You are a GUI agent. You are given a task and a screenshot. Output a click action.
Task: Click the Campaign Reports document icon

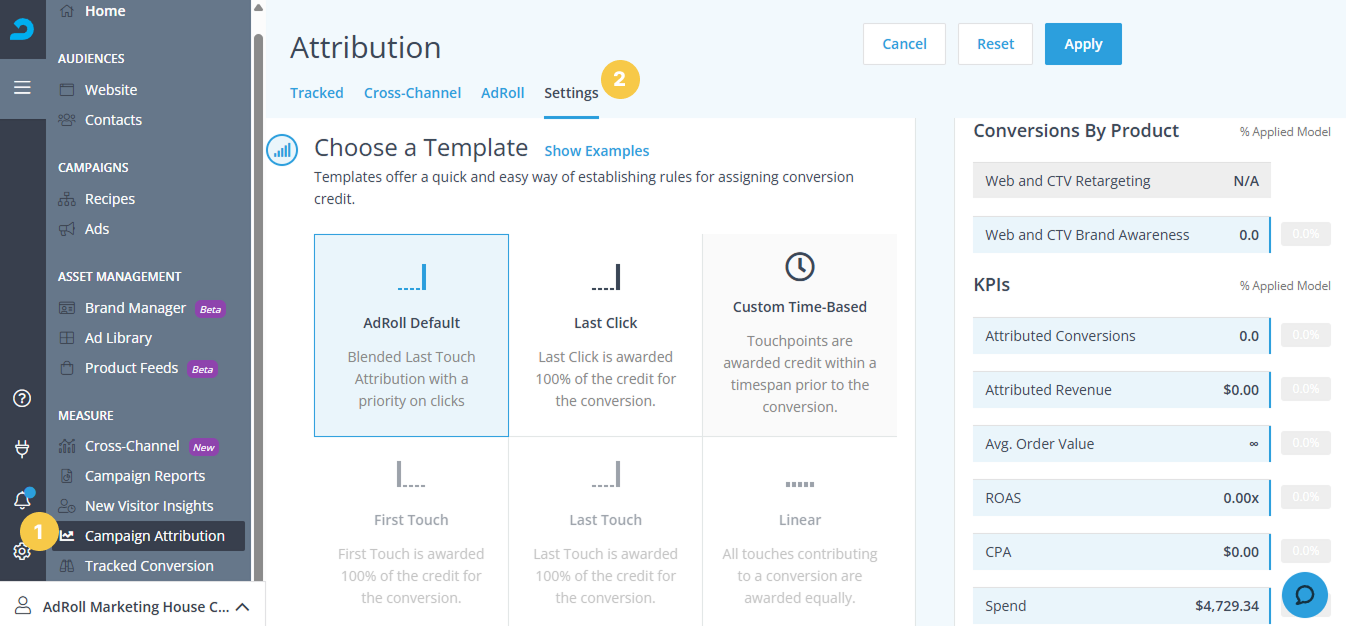67,476
